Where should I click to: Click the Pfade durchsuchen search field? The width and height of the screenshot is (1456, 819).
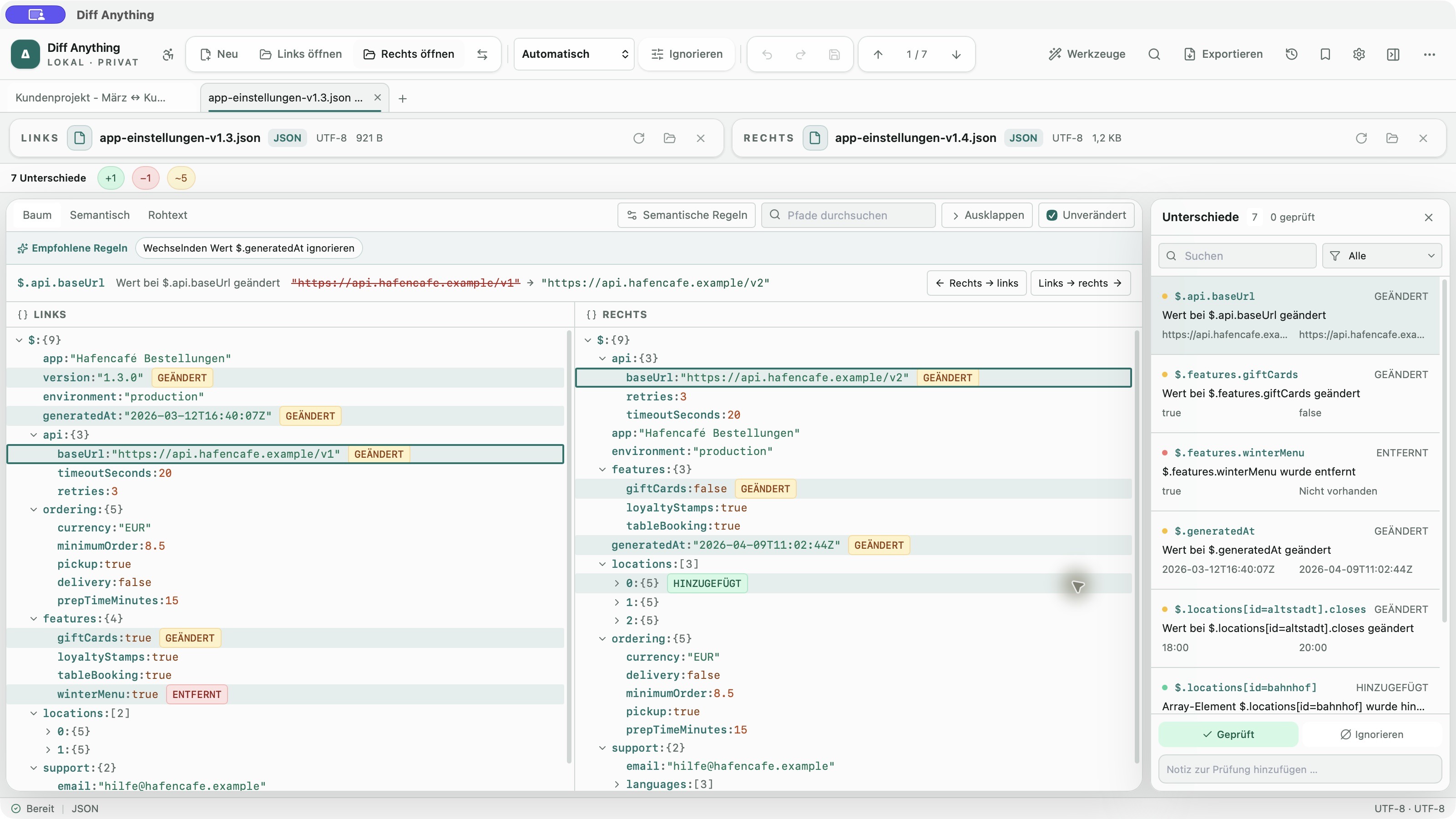click(x=849, y=215)
